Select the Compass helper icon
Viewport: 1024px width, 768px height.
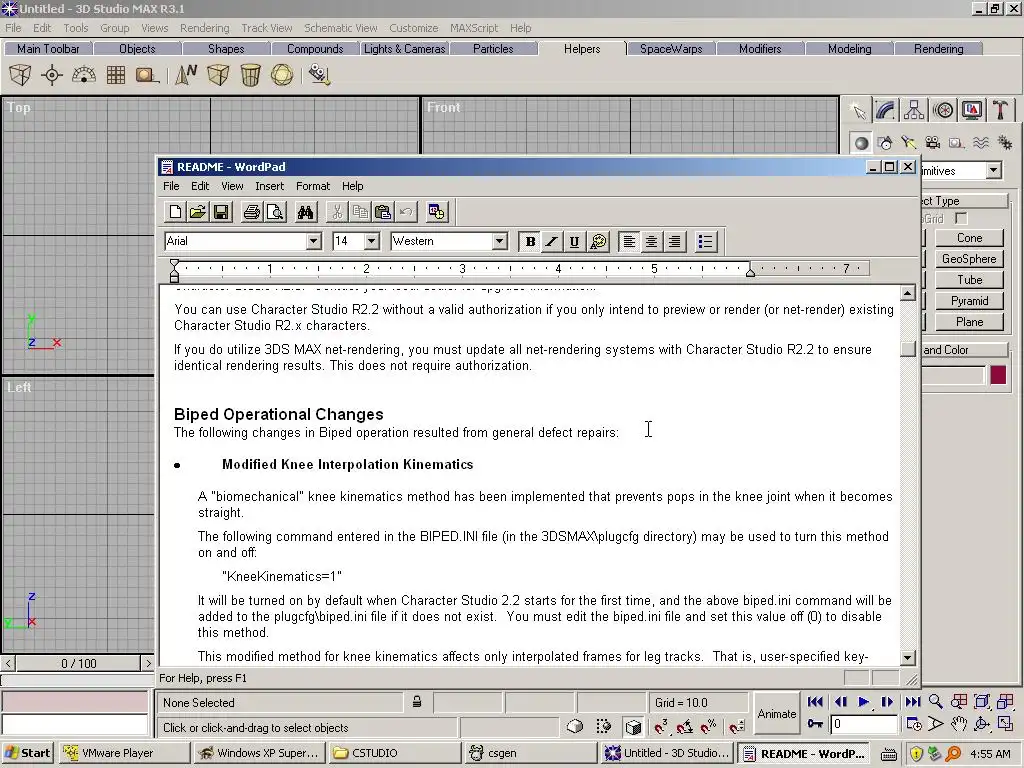(186, 75)
